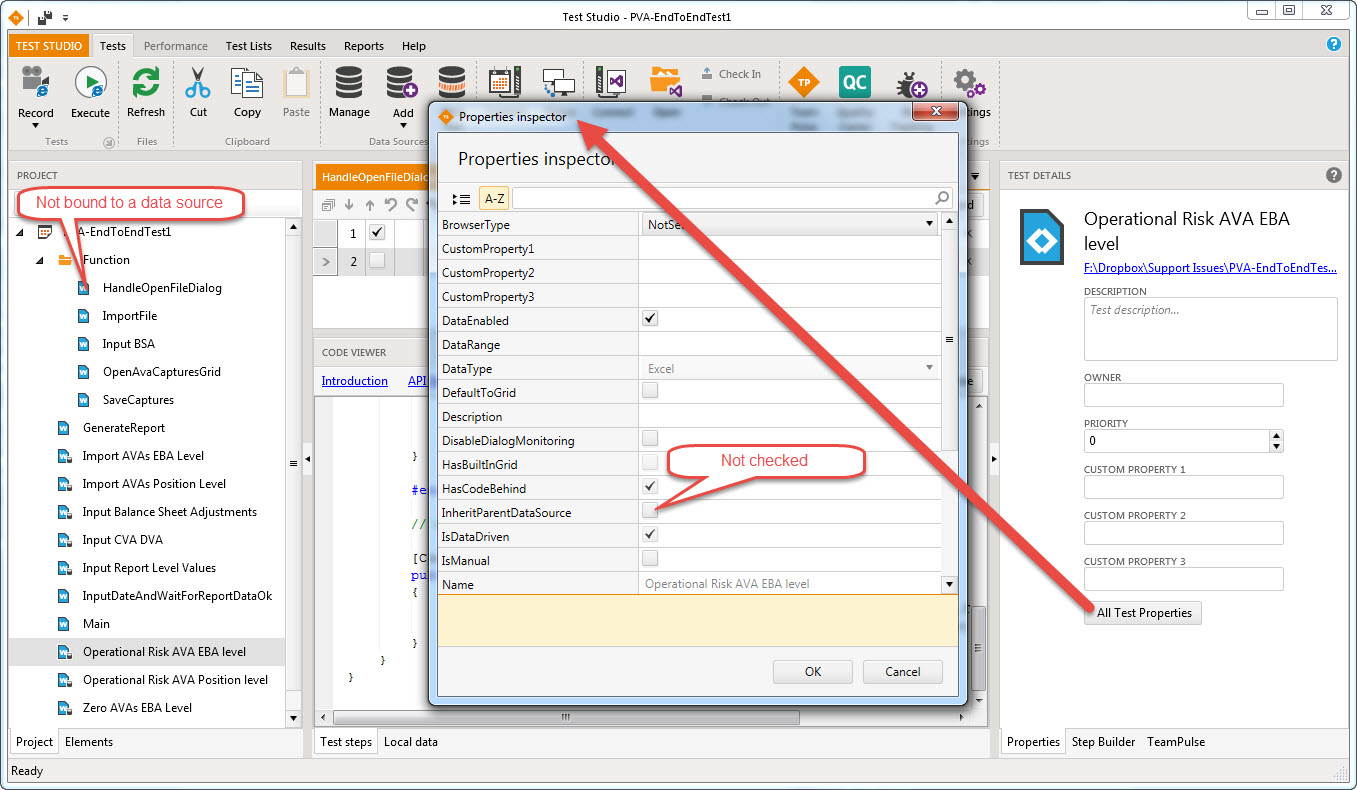Disable step 1 via its checkbox
This screenshot has width=1357, height=790.
click(377, 233)
